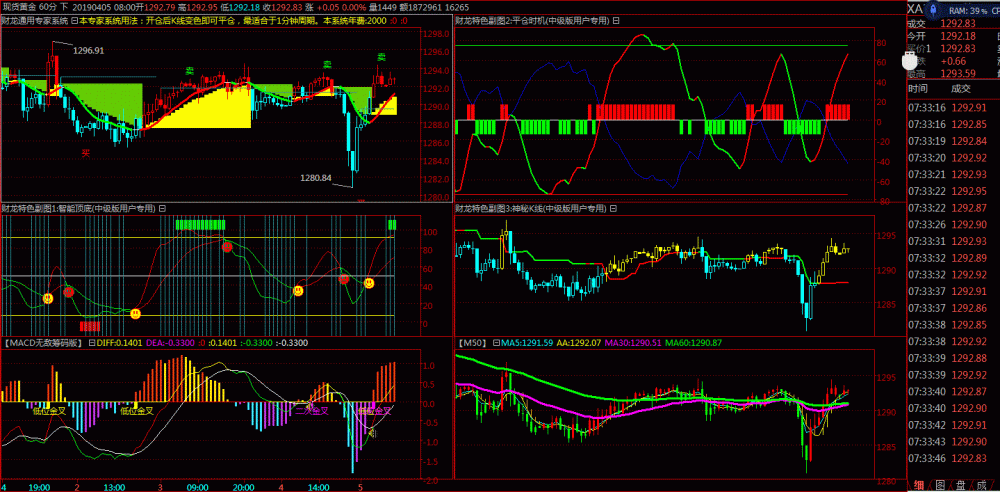Click the yellow smiley at the 13:00 bottom
1000x492 pixels.
(135, 313)
